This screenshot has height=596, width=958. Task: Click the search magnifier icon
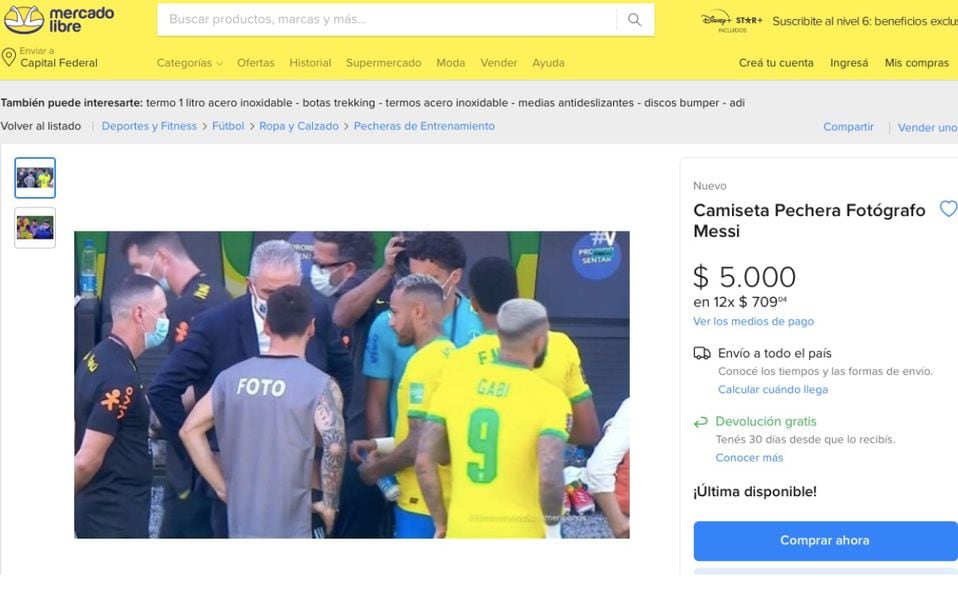coord(635,20)
